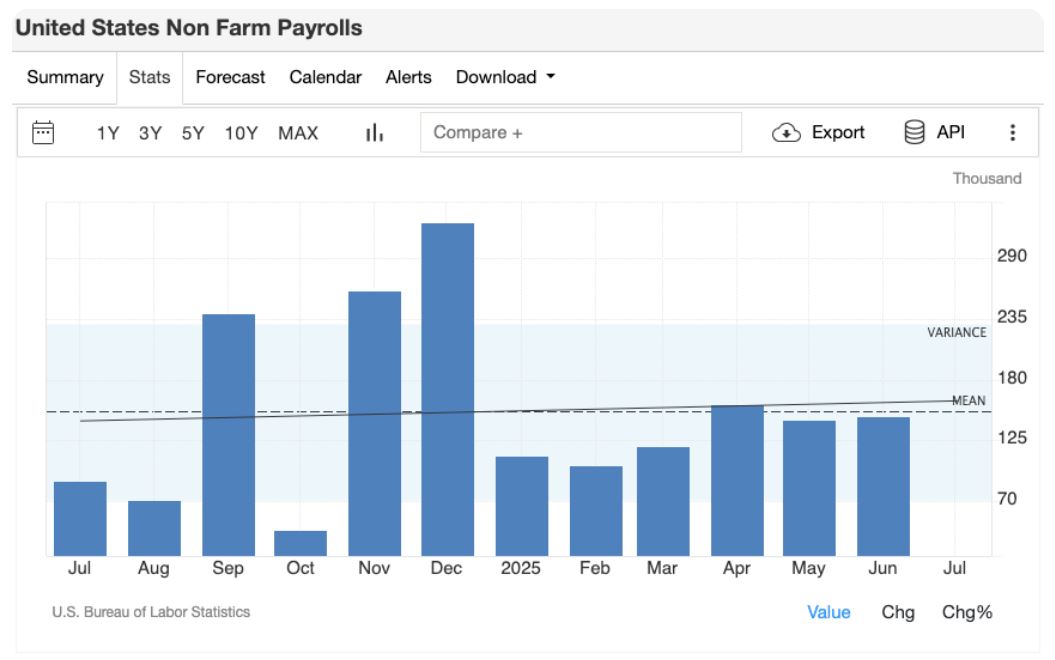Open the three-dot more options menu

(1012, 133)
